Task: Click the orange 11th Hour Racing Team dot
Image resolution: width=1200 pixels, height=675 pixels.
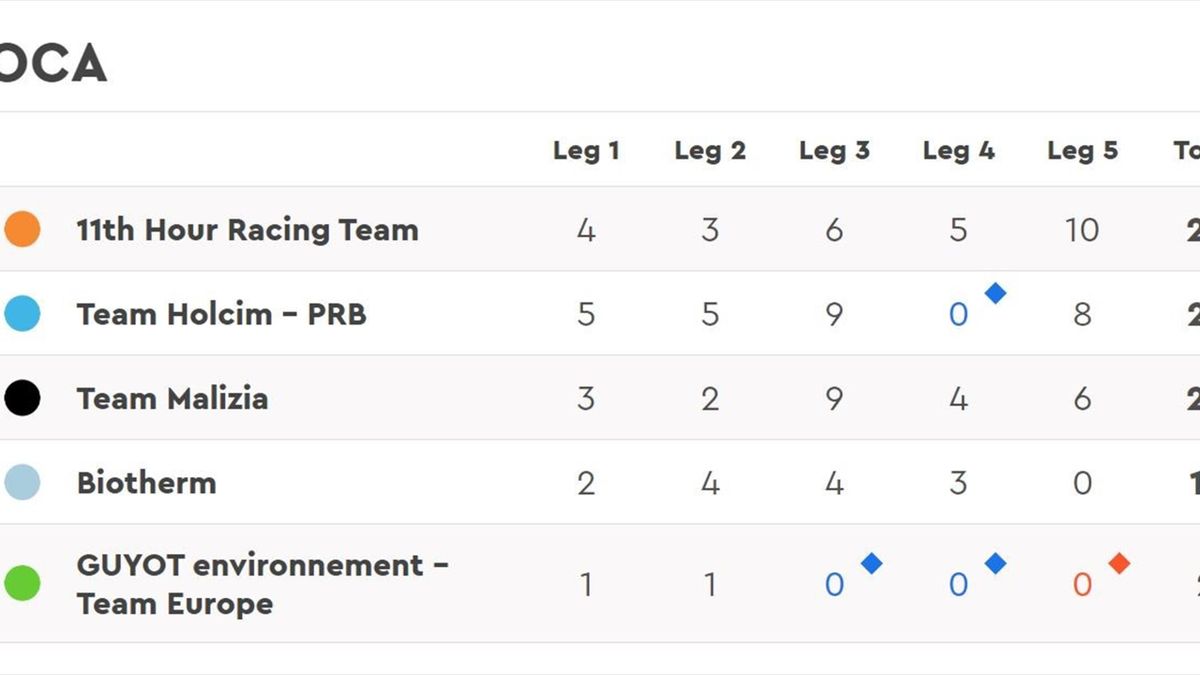Action: [22, 229]
